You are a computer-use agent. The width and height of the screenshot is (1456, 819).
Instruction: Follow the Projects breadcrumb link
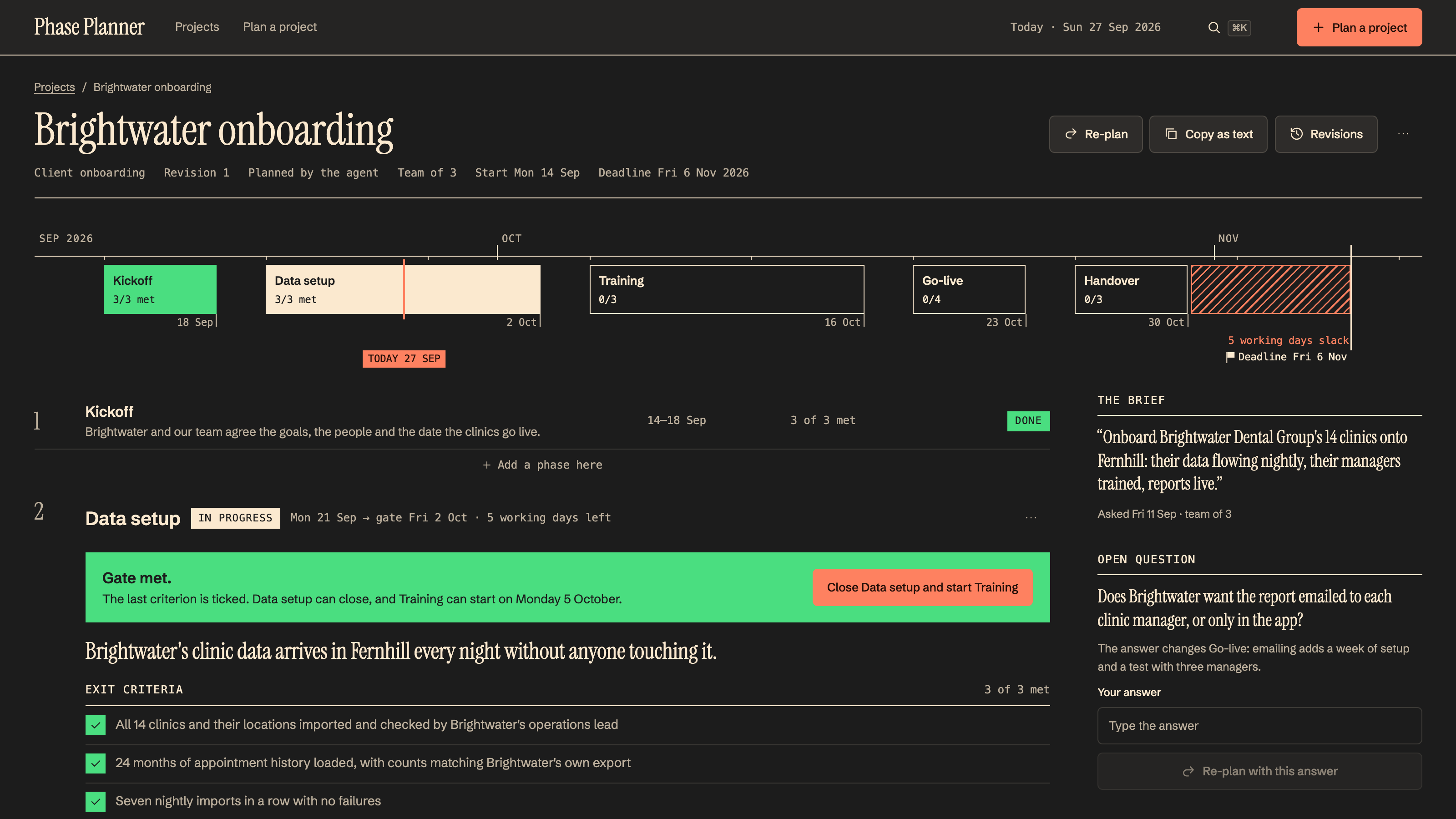coord(54,87)
